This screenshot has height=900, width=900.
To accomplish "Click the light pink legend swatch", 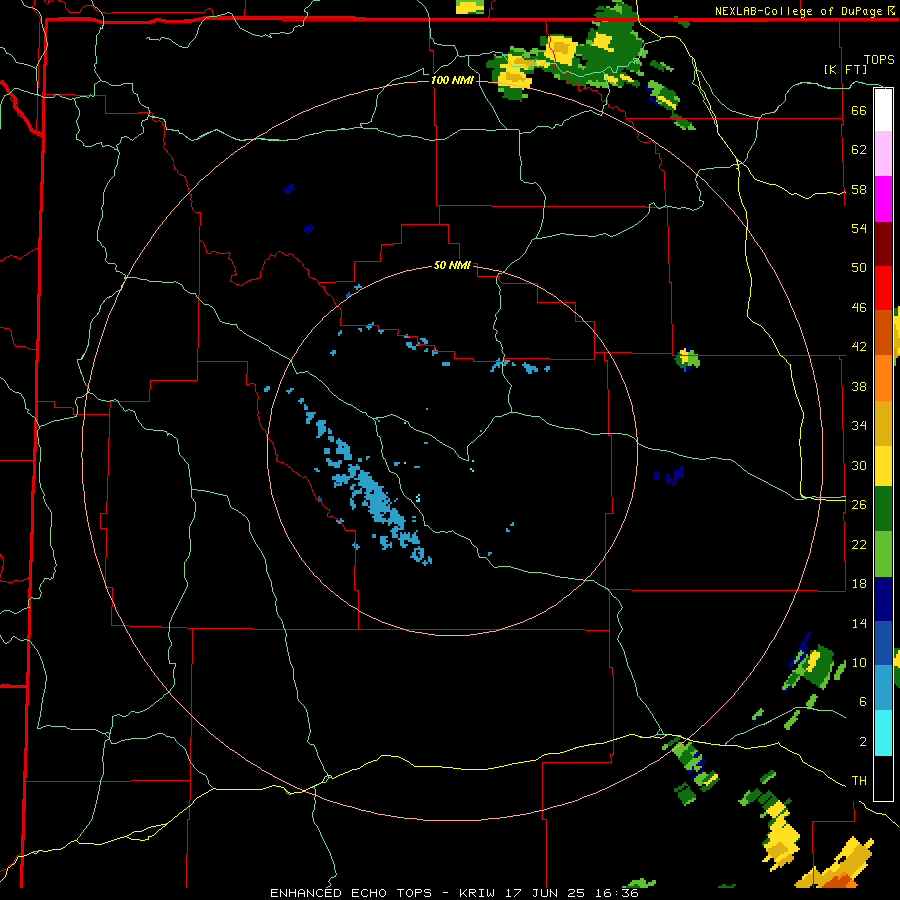I will tap(883, 153).
